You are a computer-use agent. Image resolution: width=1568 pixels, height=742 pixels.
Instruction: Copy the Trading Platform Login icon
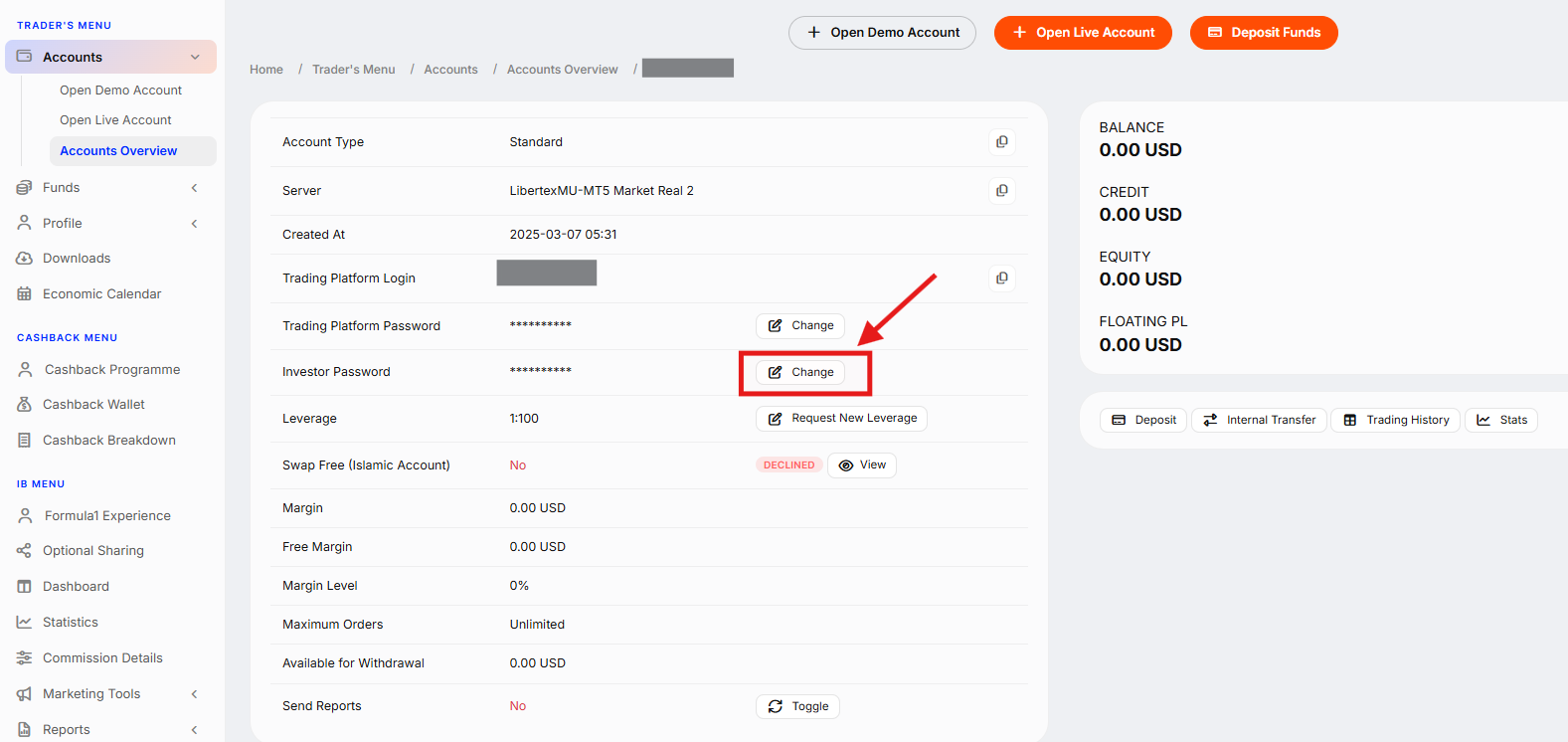[x=1002, y=278]
